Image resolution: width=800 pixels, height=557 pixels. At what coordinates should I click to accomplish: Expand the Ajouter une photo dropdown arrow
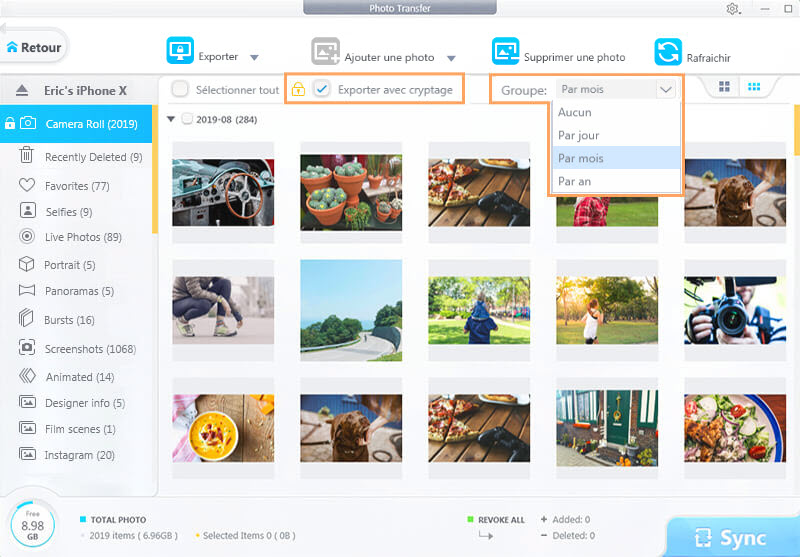click(452, 58)
